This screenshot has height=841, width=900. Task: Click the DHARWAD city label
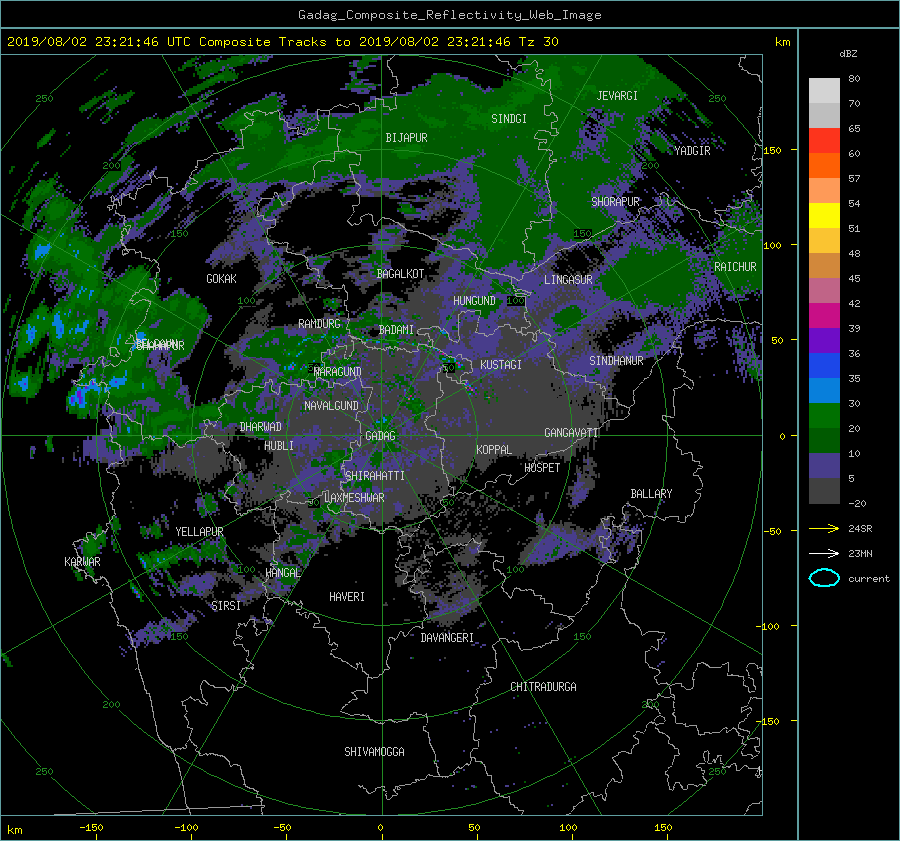[x=261, y=427]
